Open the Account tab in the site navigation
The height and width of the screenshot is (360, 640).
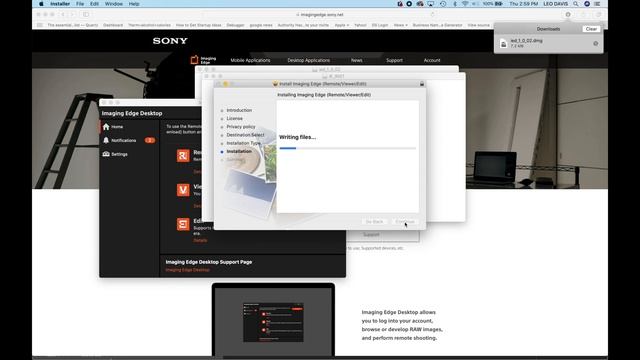click(x=432, y=60)
